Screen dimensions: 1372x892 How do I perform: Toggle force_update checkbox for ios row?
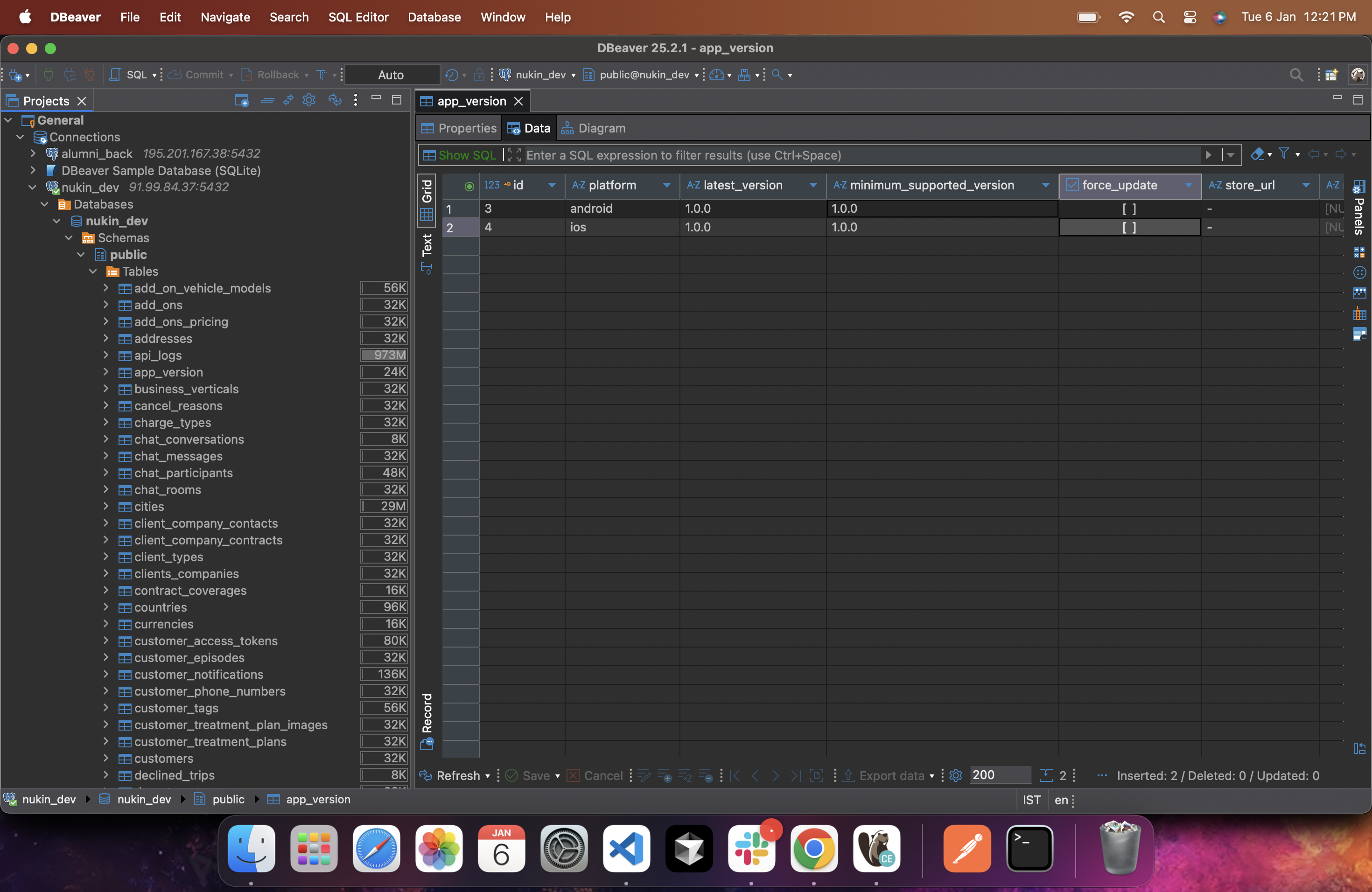(1129, 227)
